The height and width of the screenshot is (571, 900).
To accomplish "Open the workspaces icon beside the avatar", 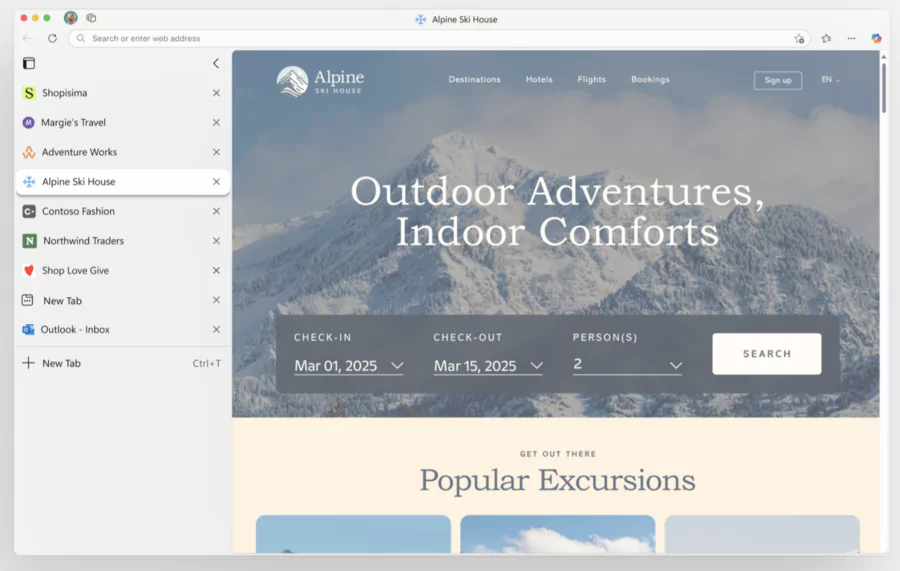I will [91, 18].
